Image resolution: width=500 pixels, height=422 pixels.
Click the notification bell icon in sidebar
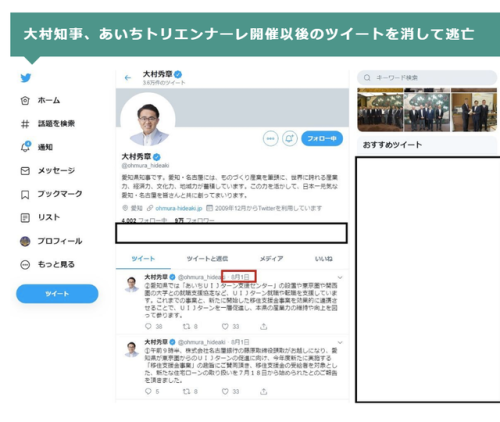click(x=25, y=147)
